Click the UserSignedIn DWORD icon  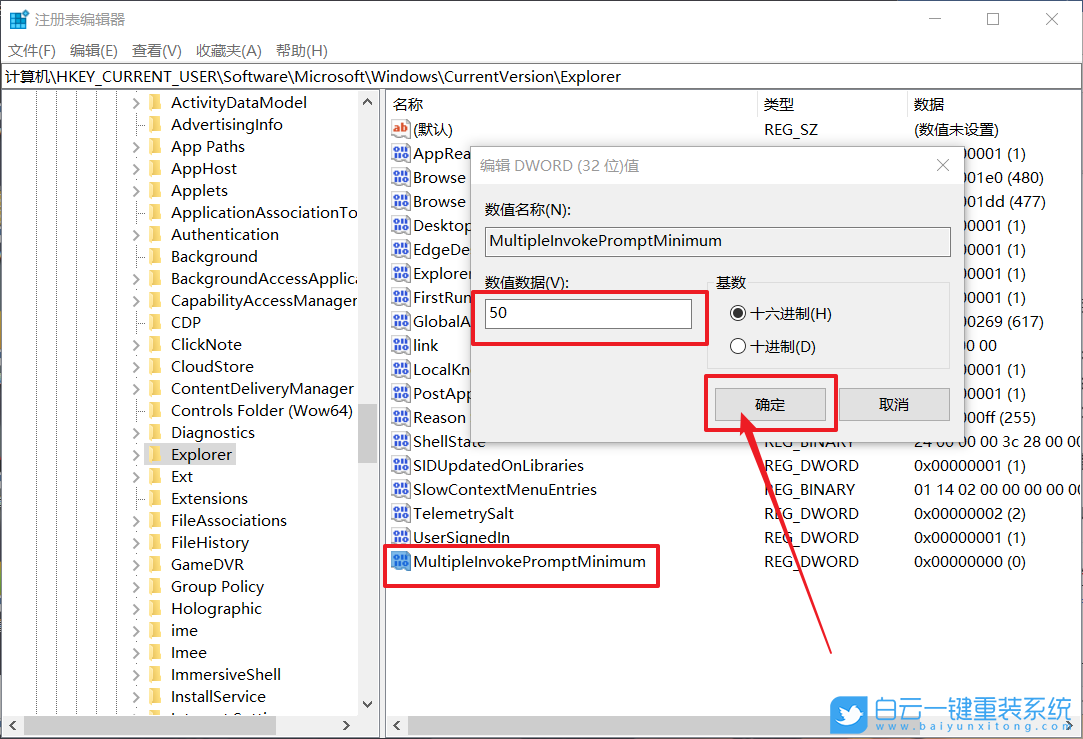tap(400, 538)
